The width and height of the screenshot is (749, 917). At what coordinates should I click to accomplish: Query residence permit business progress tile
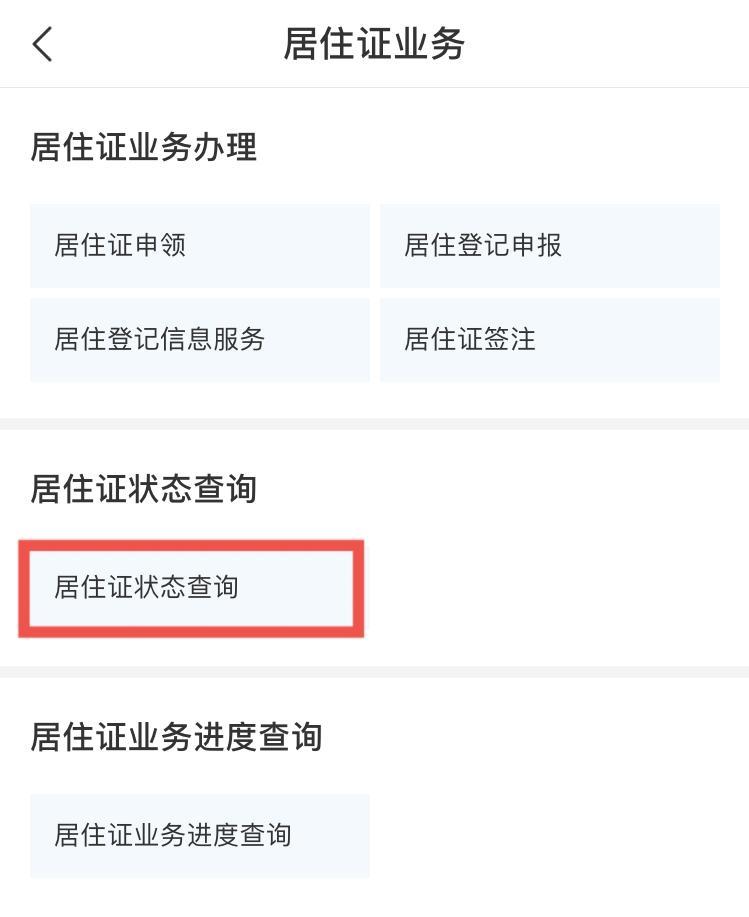coord(199,836)
